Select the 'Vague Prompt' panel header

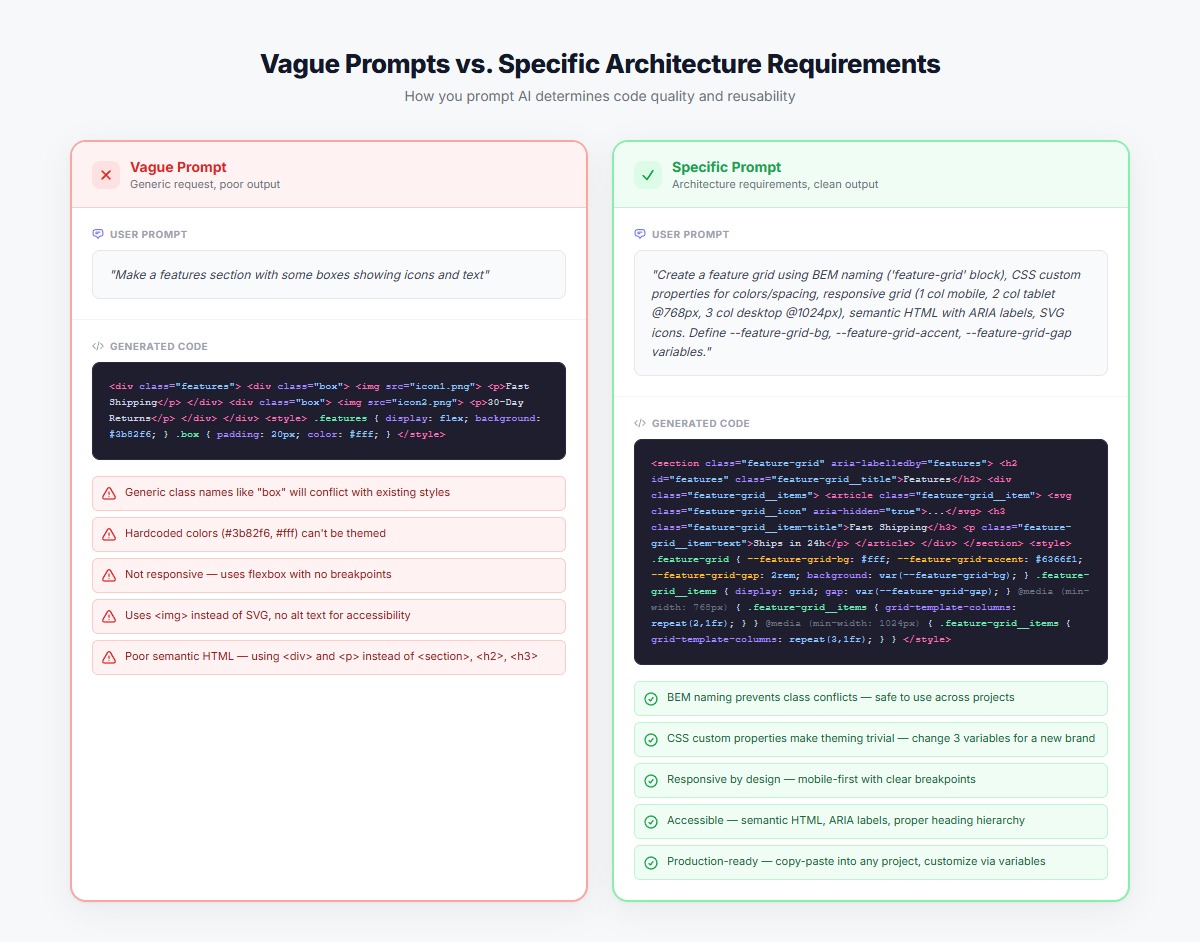tap(177, 166)
